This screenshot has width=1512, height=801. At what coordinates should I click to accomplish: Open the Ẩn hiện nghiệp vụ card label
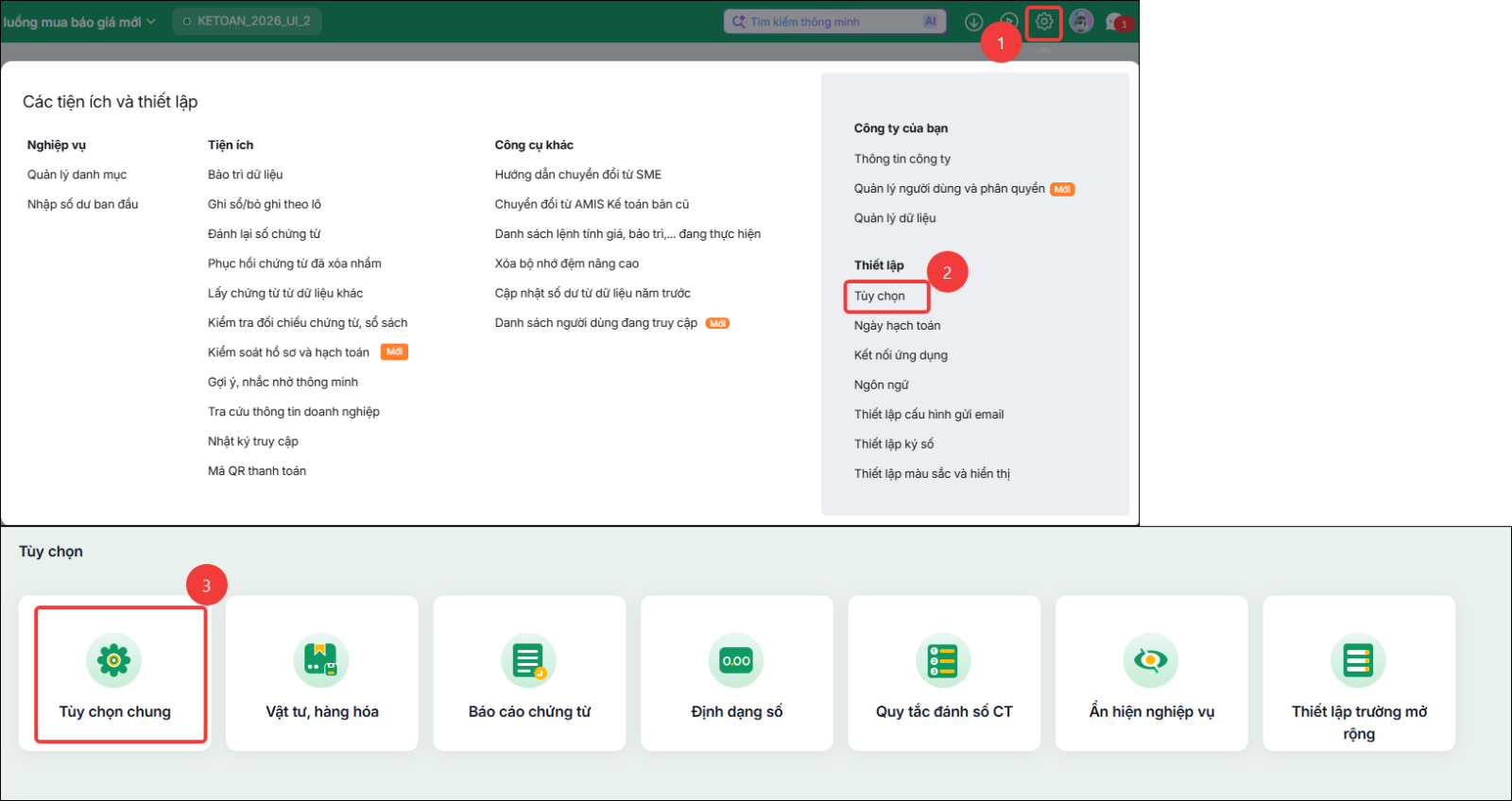tap(1151, 711)
